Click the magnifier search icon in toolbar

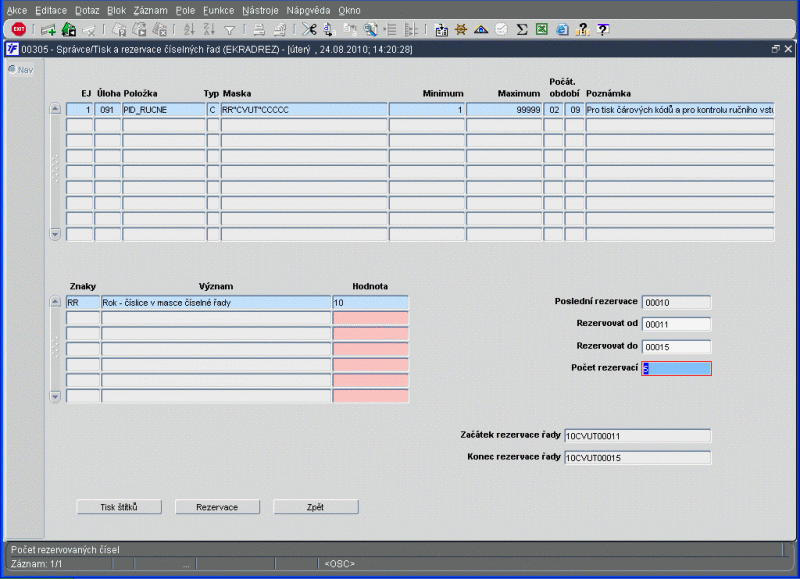coord(370,30)
